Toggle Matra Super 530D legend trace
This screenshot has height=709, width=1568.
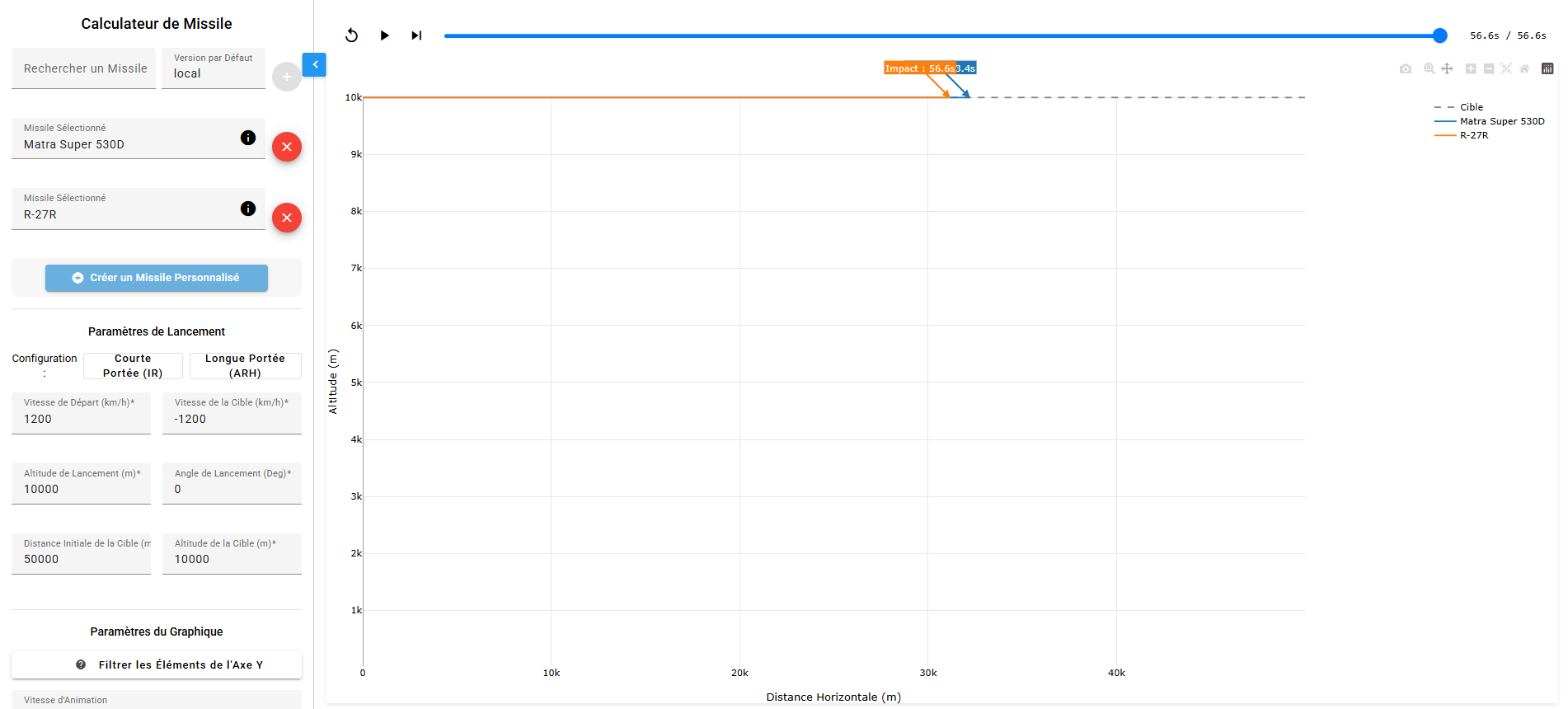1489,121
